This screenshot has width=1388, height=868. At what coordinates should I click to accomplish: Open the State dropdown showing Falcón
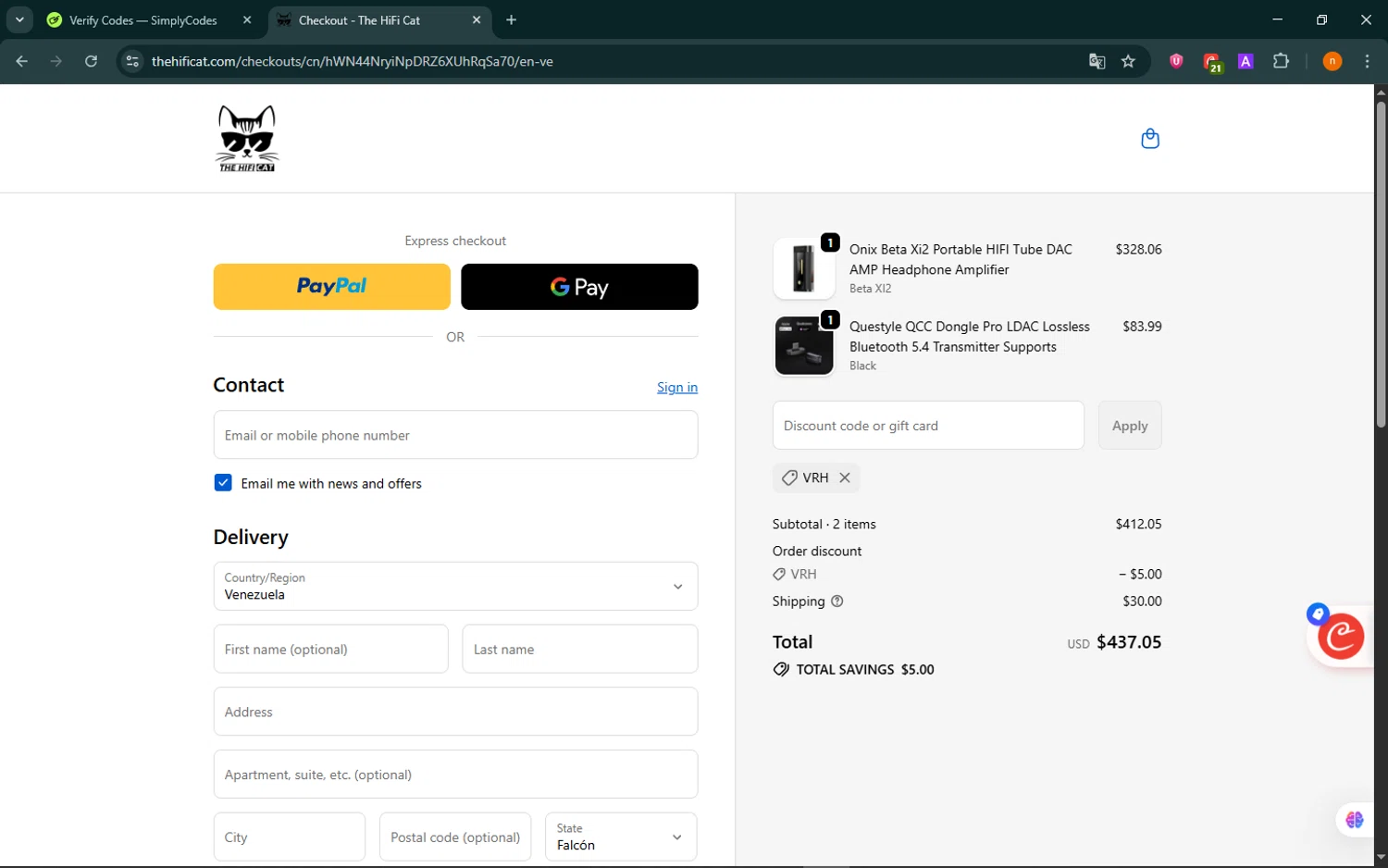(621, 837)
